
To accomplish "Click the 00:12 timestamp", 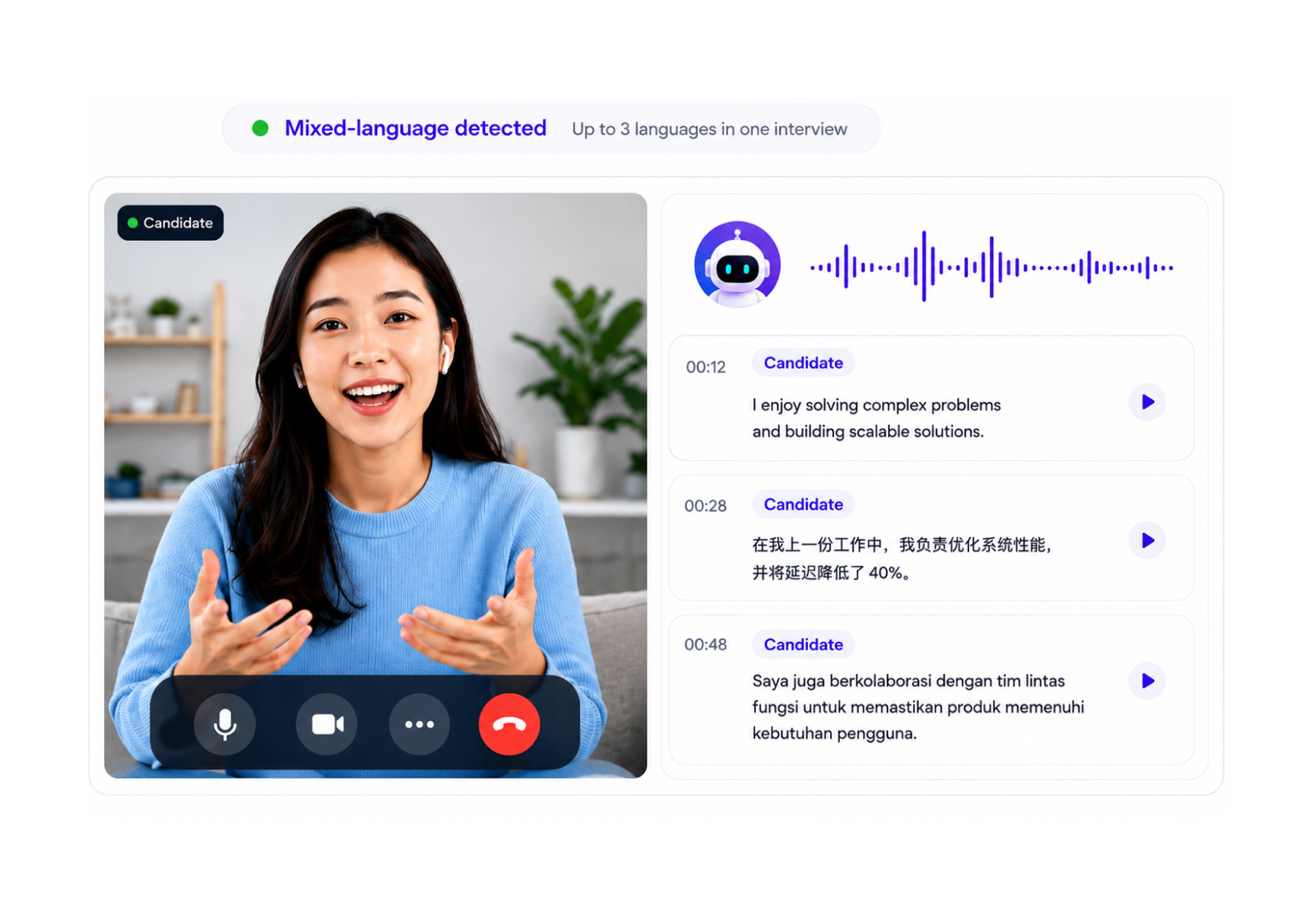I will click(706, 367).
